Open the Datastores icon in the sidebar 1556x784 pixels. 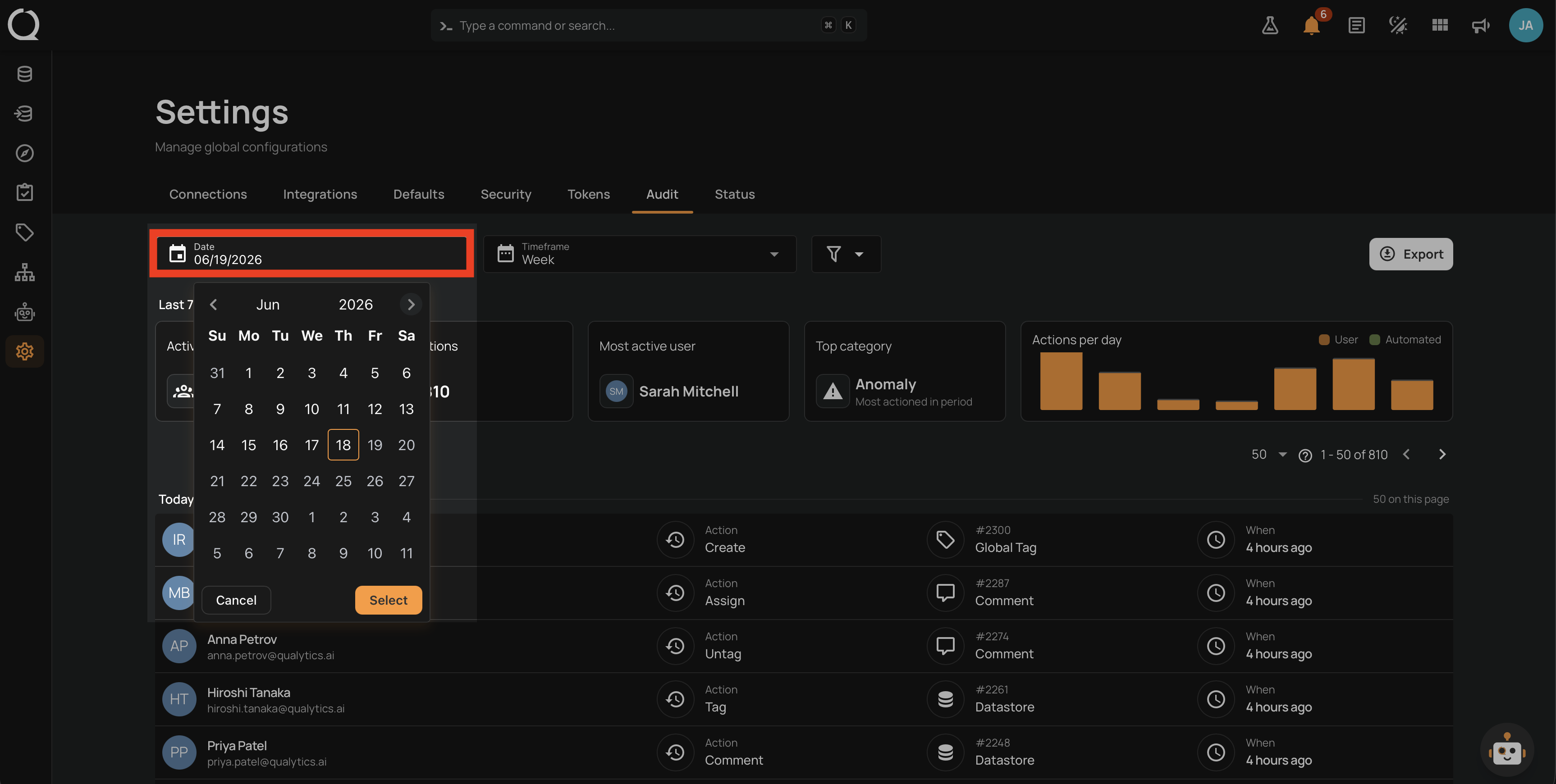(25, 74)
